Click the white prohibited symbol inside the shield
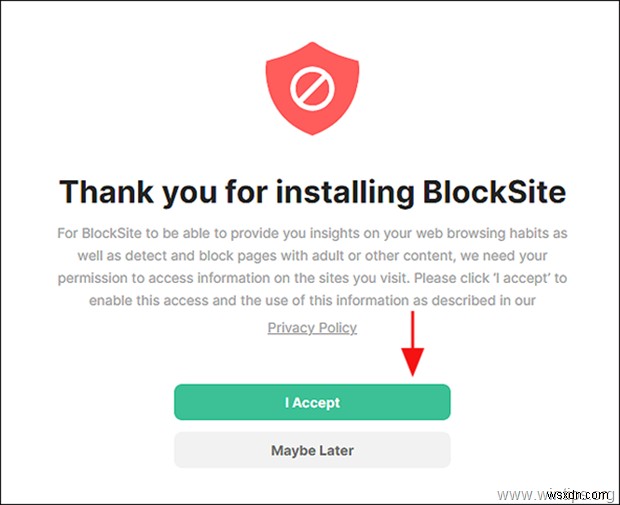The height and width of the screenshot is (505, 620). click(x=312, y=90)
